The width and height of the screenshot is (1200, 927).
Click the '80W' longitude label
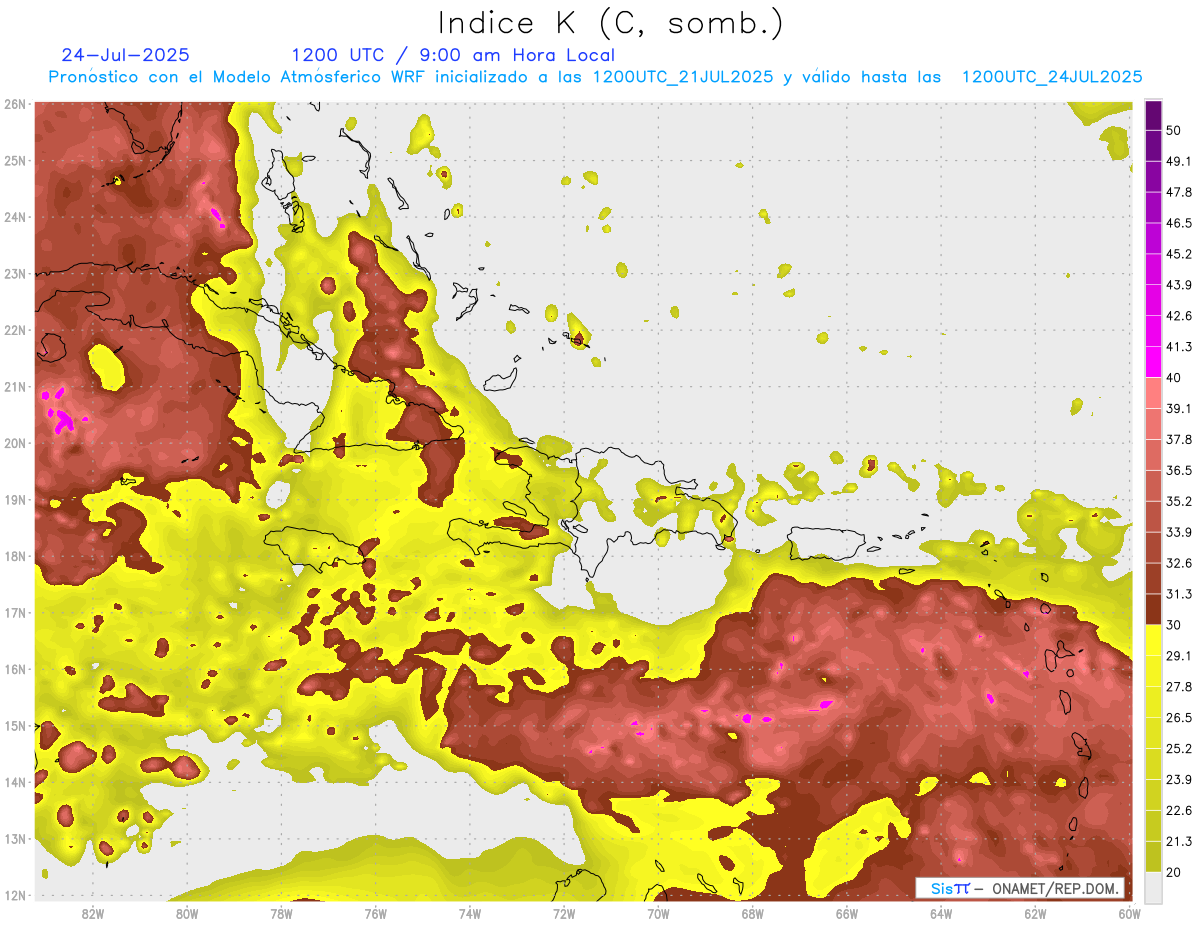coord(187,914)
